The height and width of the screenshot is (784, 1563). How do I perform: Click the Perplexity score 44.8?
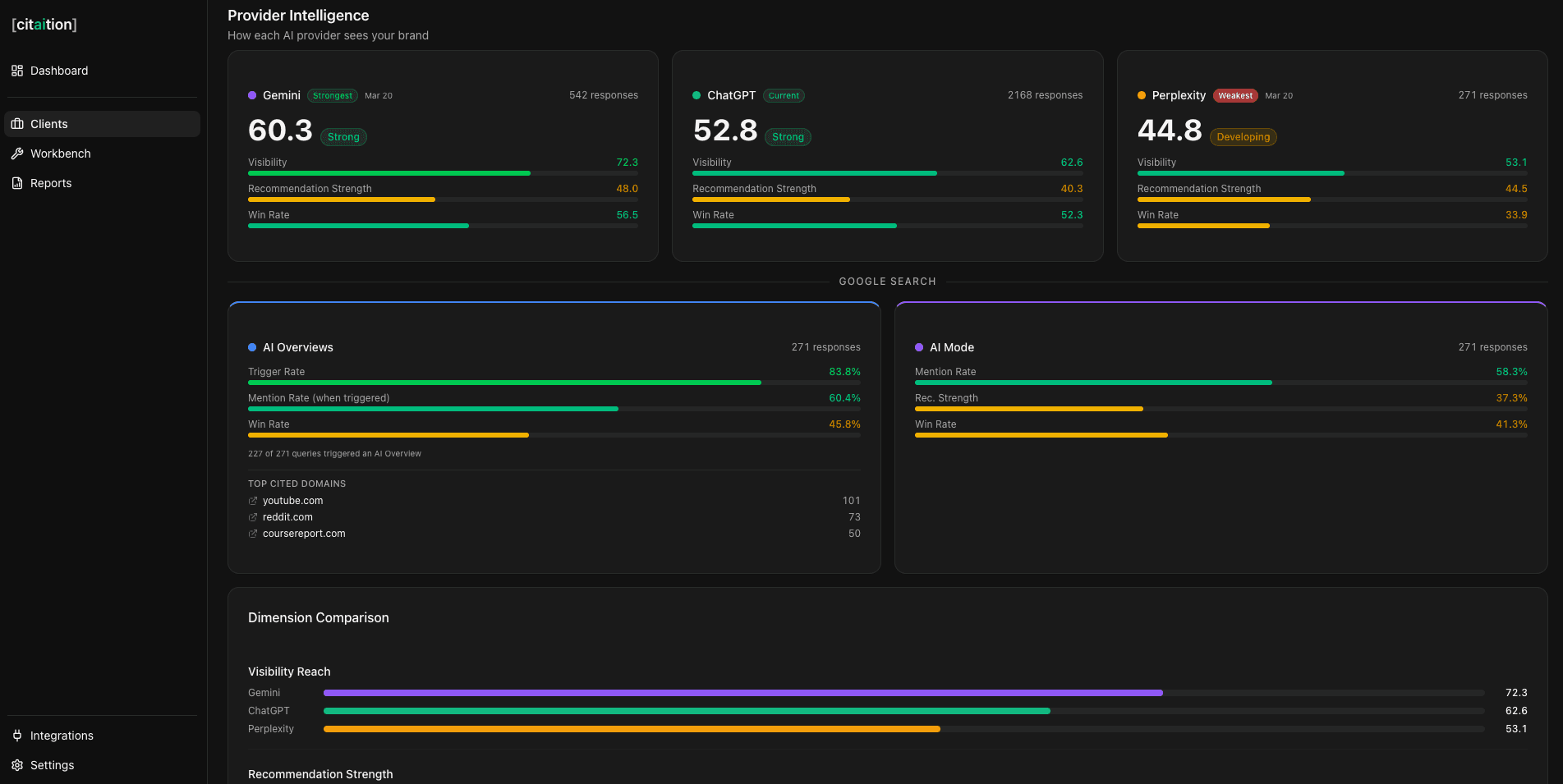[x=1170, y=131]
